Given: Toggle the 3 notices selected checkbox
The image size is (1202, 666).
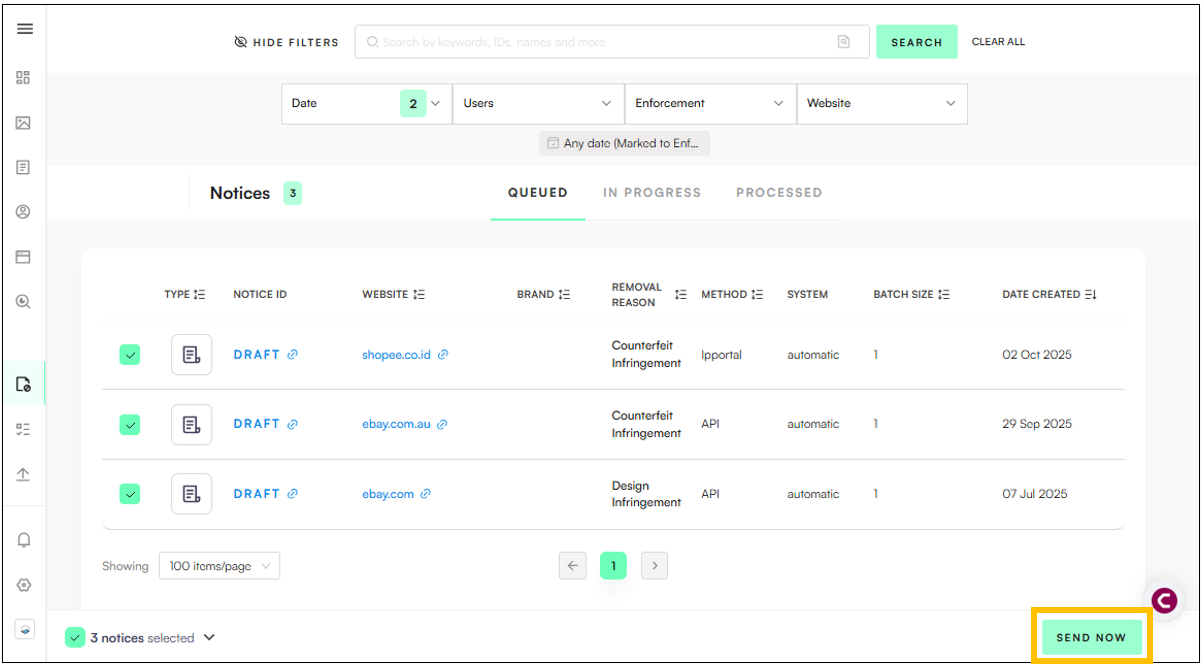Looking at the screenshot, I should coord(75,638).
